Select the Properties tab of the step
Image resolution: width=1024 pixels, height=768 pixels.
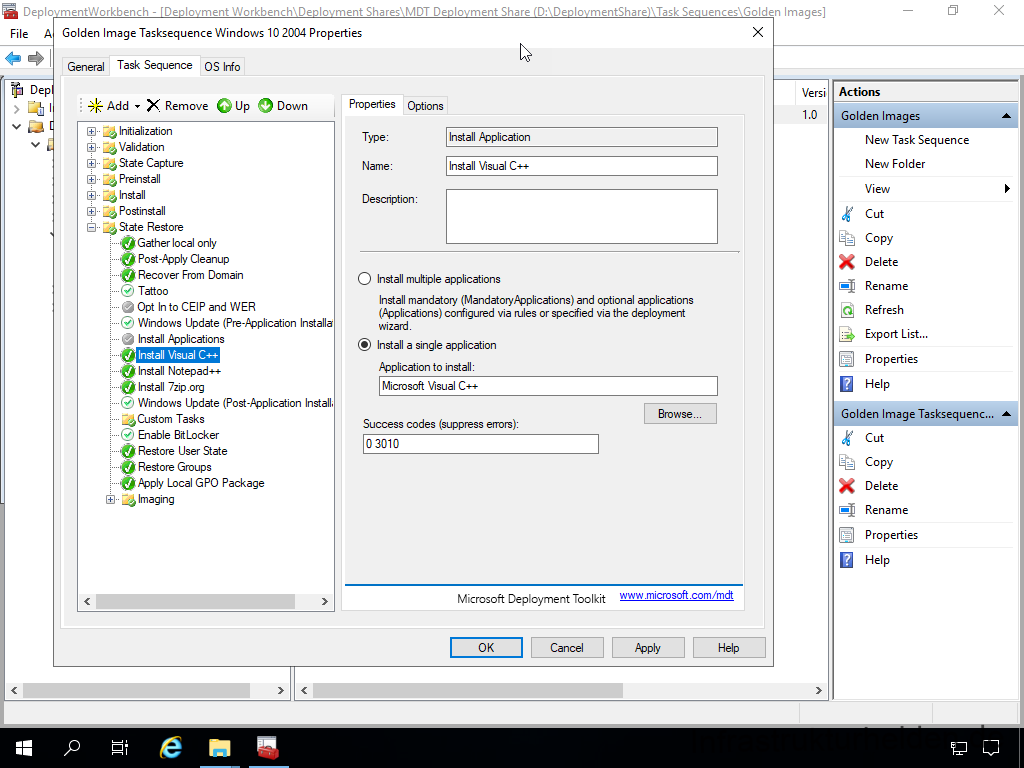(x=372, y=104)
